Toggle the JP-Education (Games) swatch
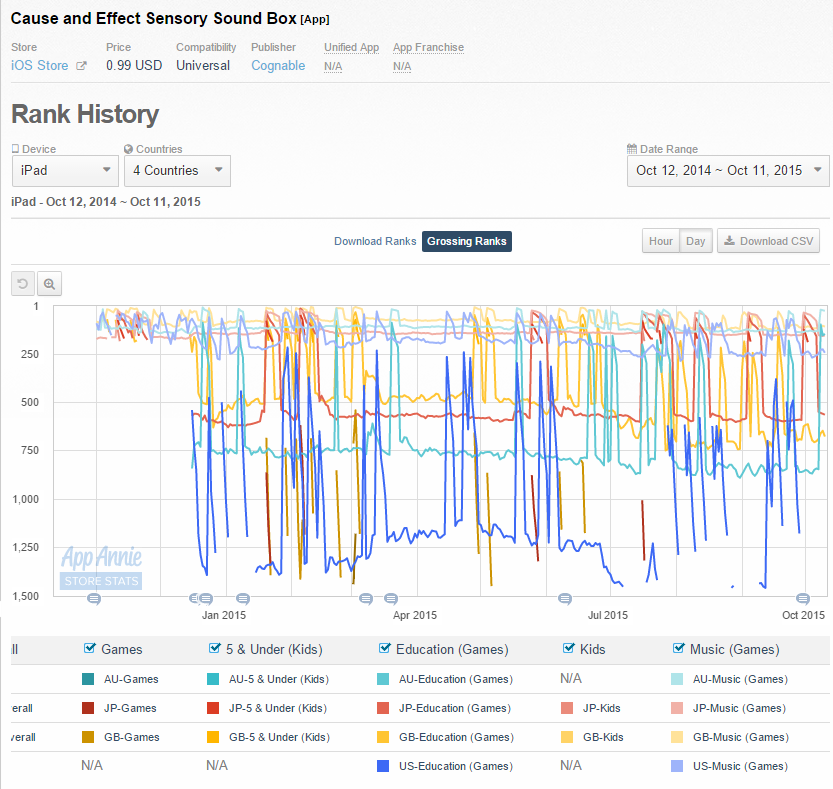Screen dimensions: 833x789 coord(383,708)
